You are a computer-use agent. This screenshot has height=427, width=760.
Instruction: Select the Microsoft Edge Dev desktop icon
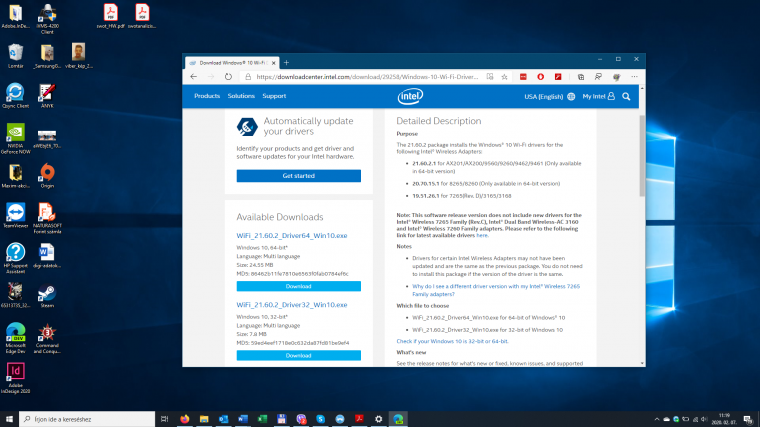[16, 338]
